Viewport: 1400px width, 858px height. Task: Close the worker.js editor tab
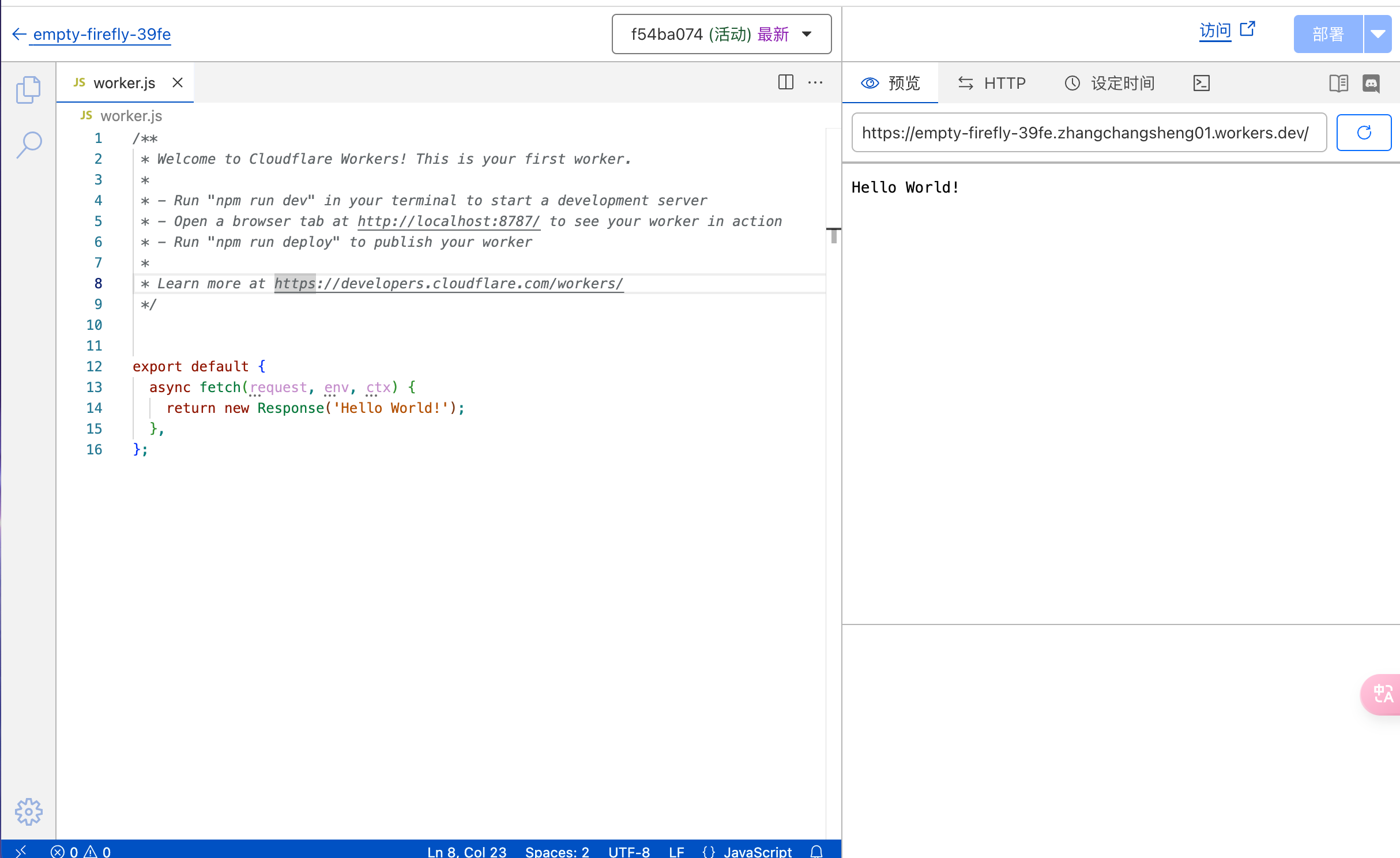click(x=178, y=82)
